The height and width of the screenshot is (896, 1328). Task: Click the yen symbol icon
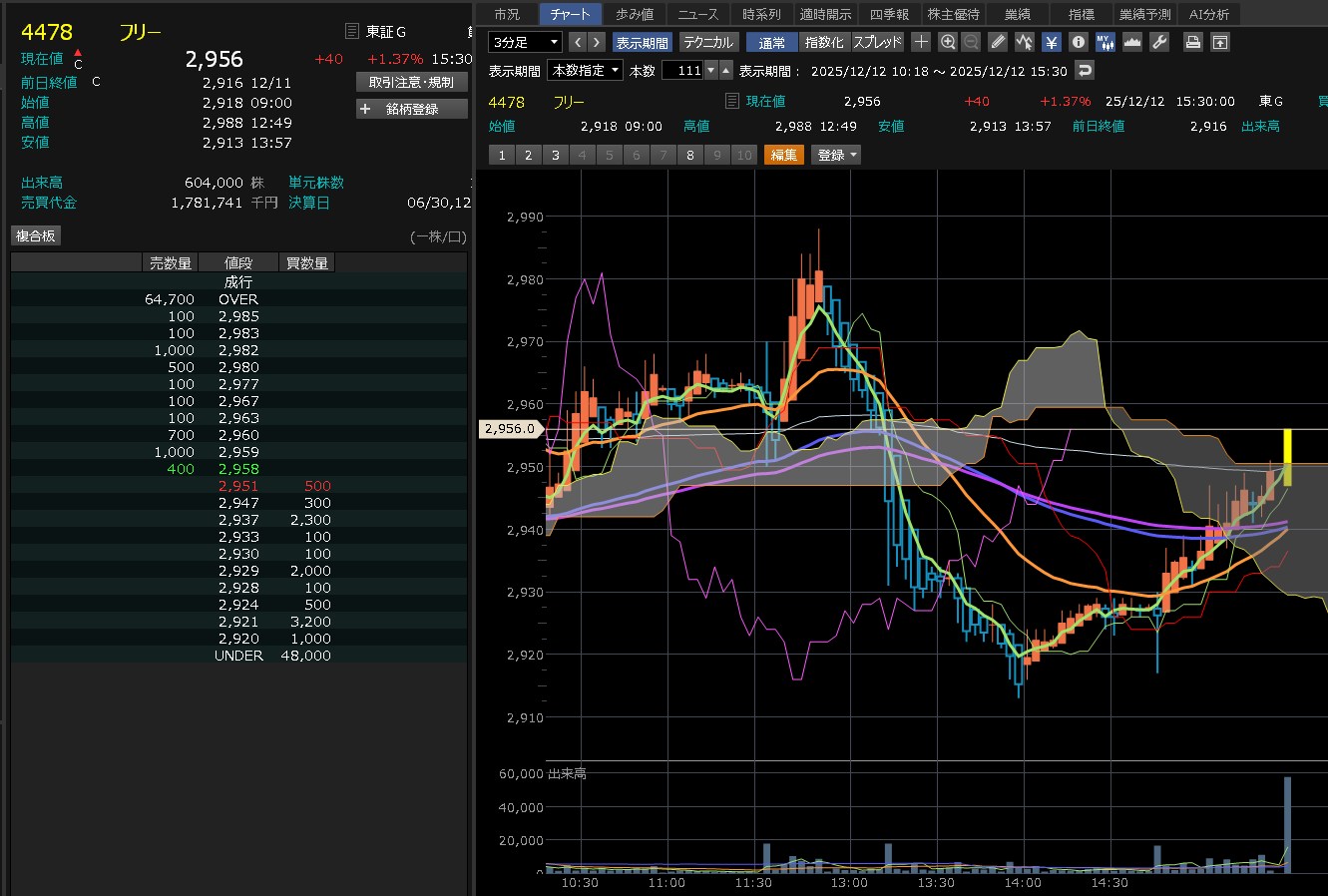pyautogui.click(x=1052, y=42)
